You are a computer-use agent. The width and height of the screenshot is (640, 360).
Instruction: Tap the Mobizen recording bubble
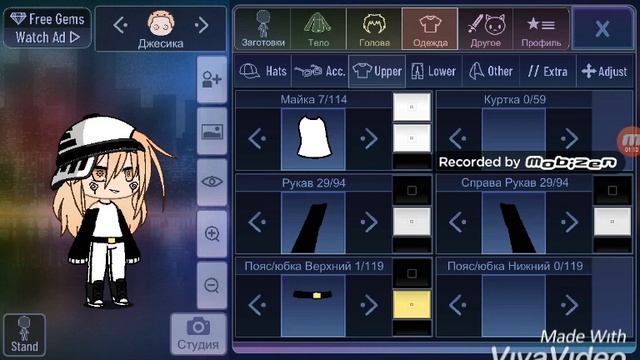tap(629, 141)
